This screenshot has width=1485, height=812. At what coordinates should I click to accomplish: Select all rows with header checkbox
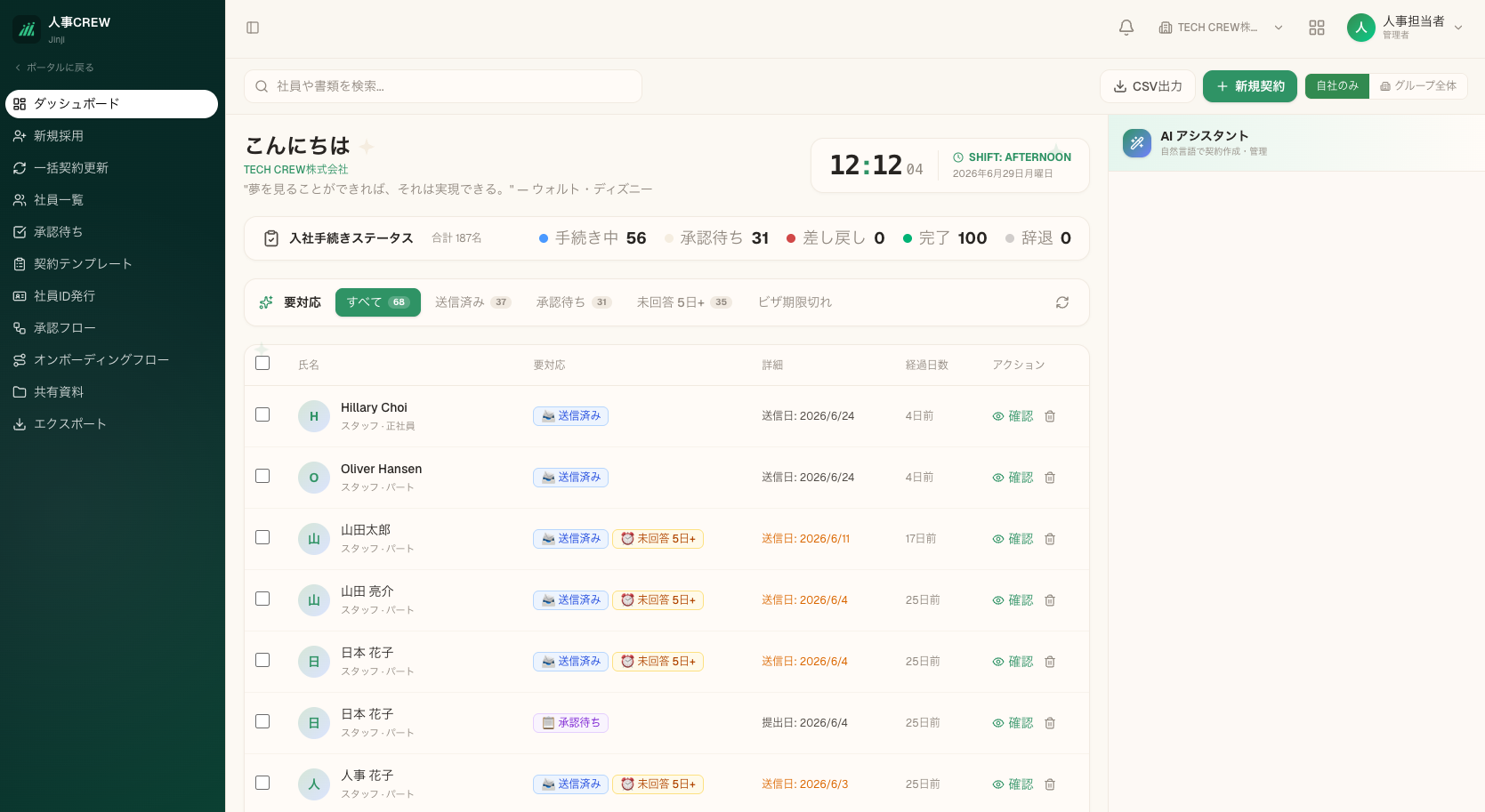[262, 363]
